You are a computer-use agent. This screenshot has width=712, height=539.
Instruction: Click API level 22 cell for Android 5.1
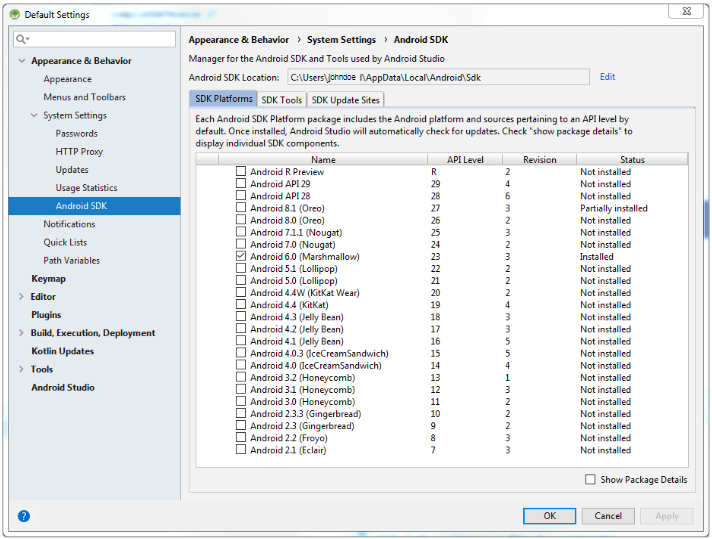tap(435, 268)
